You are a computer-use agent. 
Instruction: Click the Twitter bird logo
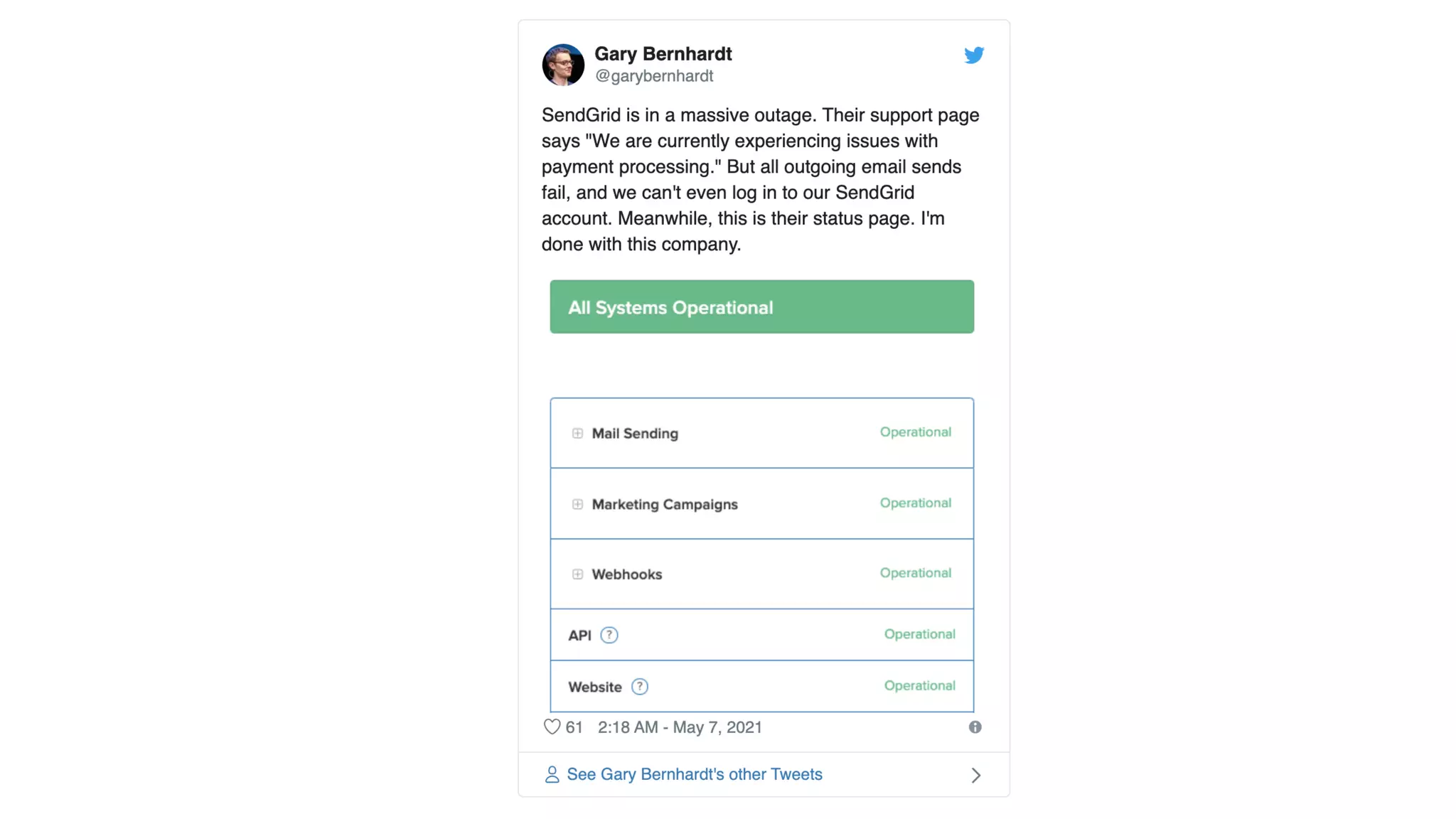(x=974, y=55)
